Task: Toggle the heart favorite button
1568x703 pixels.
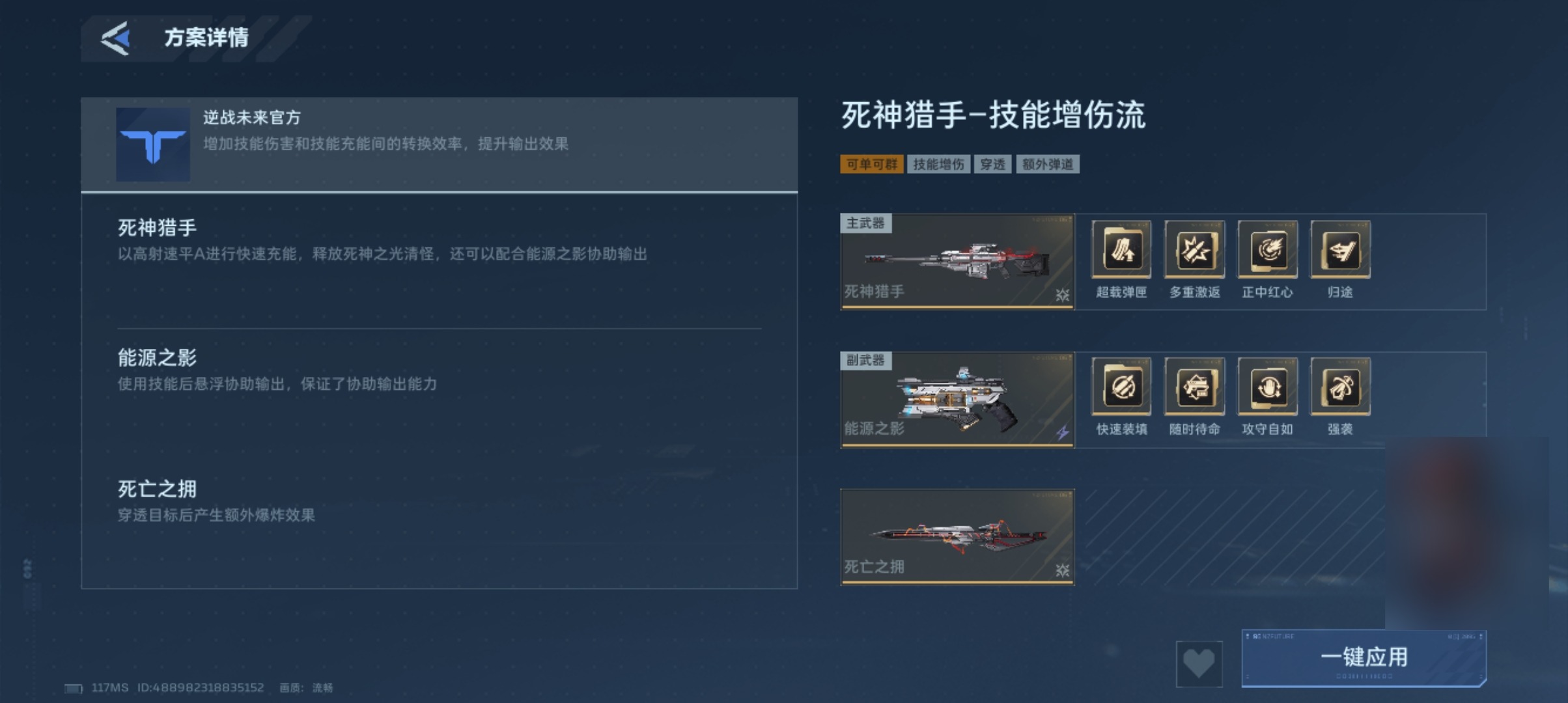Action: [x=1199, y=664]
